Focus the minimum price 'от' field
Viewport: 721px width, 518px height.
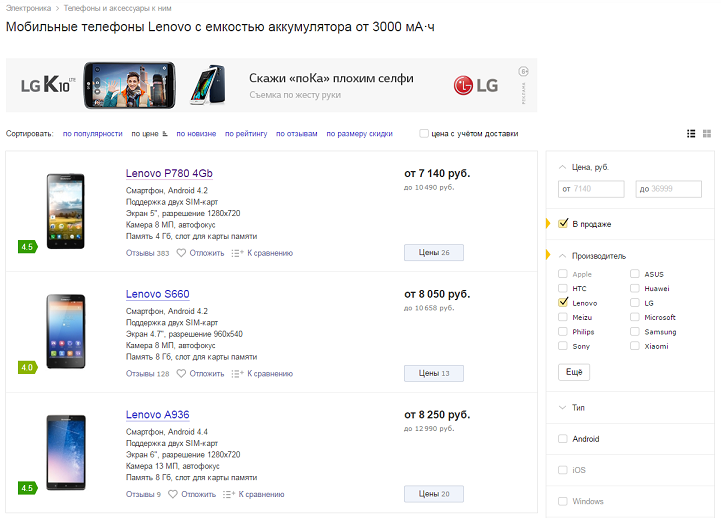pyautogui.click(x=591, y=189)
